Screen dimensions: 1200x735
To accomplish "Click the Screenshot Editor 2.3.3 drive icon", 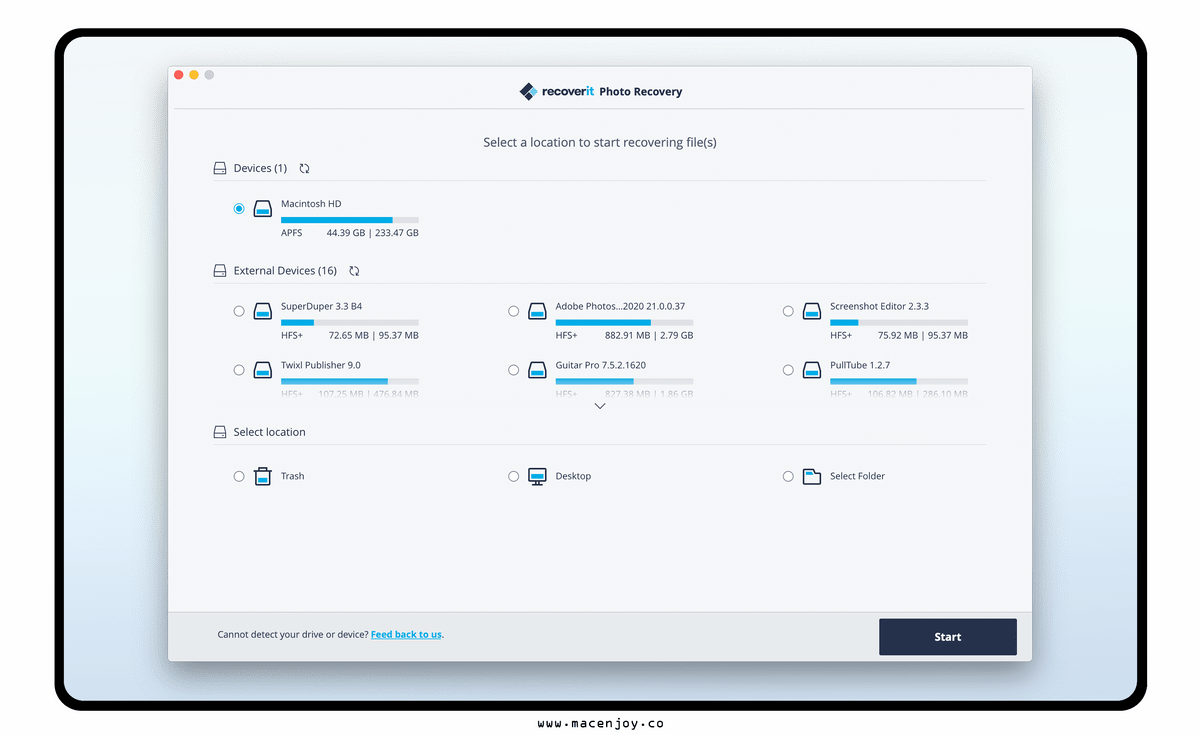I will click(812, 311).
